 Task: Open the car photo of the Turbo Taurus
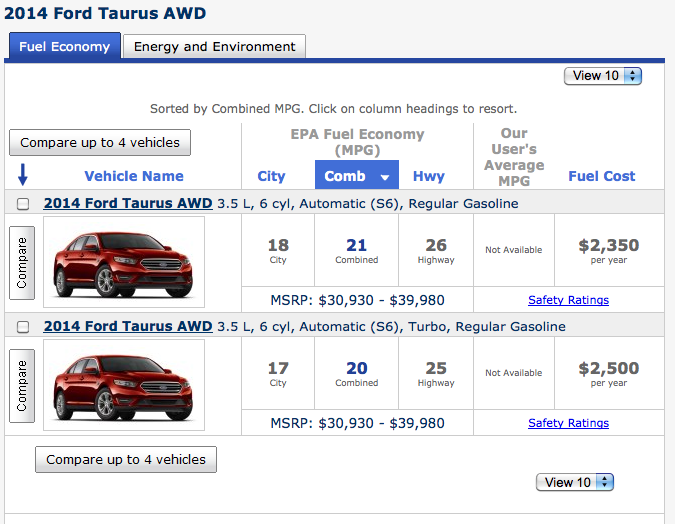point(124,385)
